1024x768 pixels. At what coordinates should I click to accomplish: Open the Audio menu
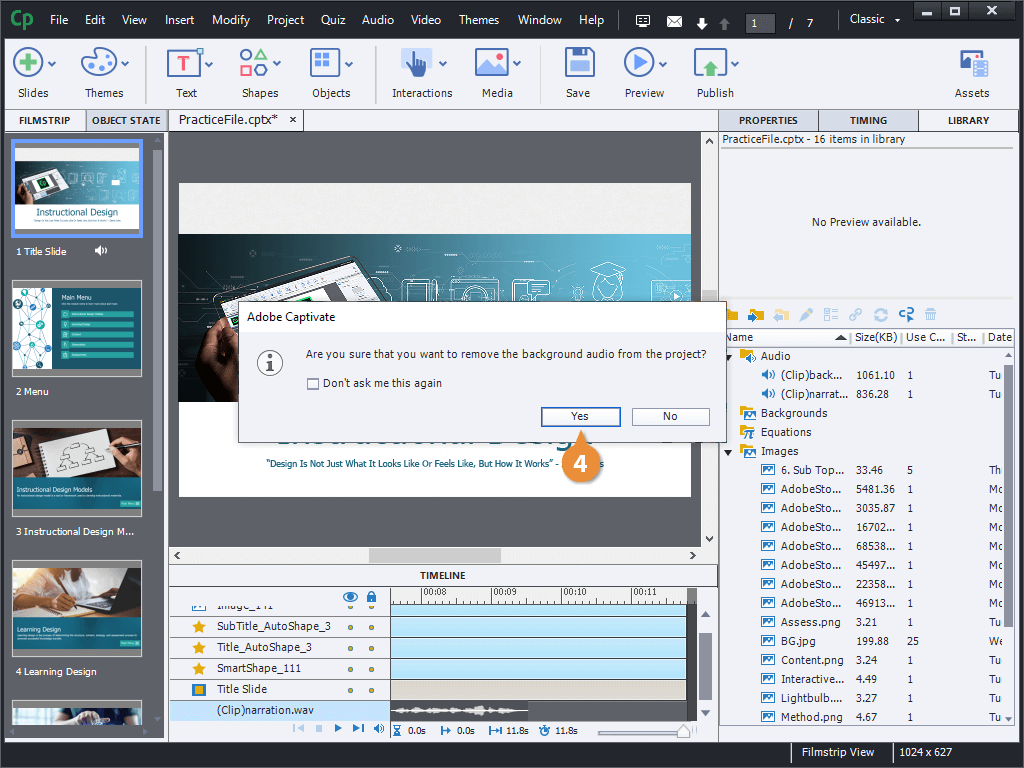pyautogui.click(x=377, y=20)
